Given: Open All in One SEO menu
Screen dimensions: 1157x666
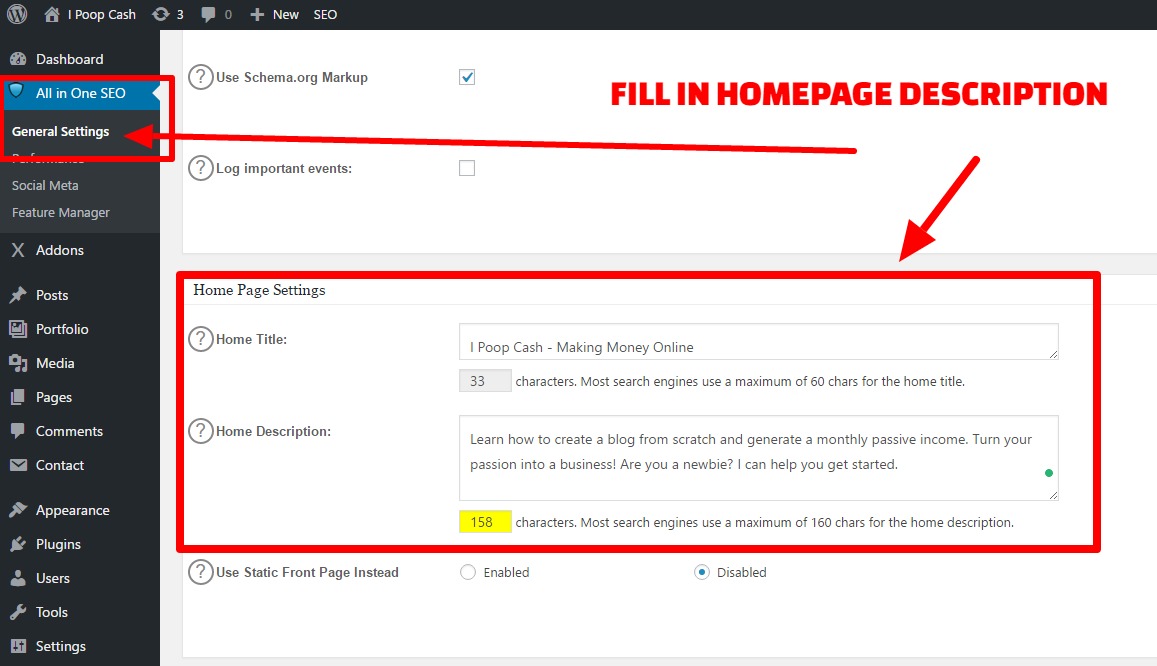Looking at the screenshot, I should tap(80, 93).
